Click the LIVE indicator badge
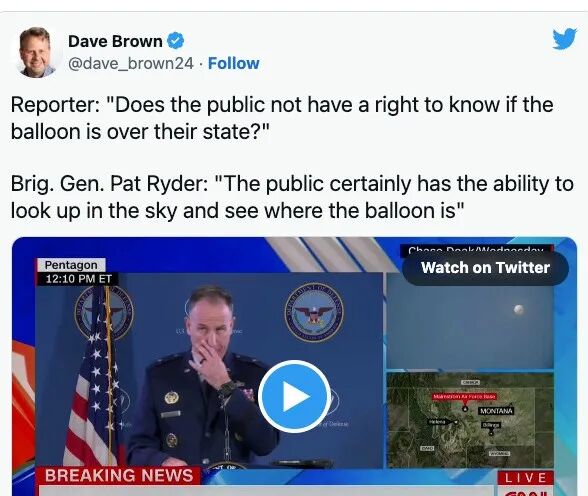 [525, 478]
